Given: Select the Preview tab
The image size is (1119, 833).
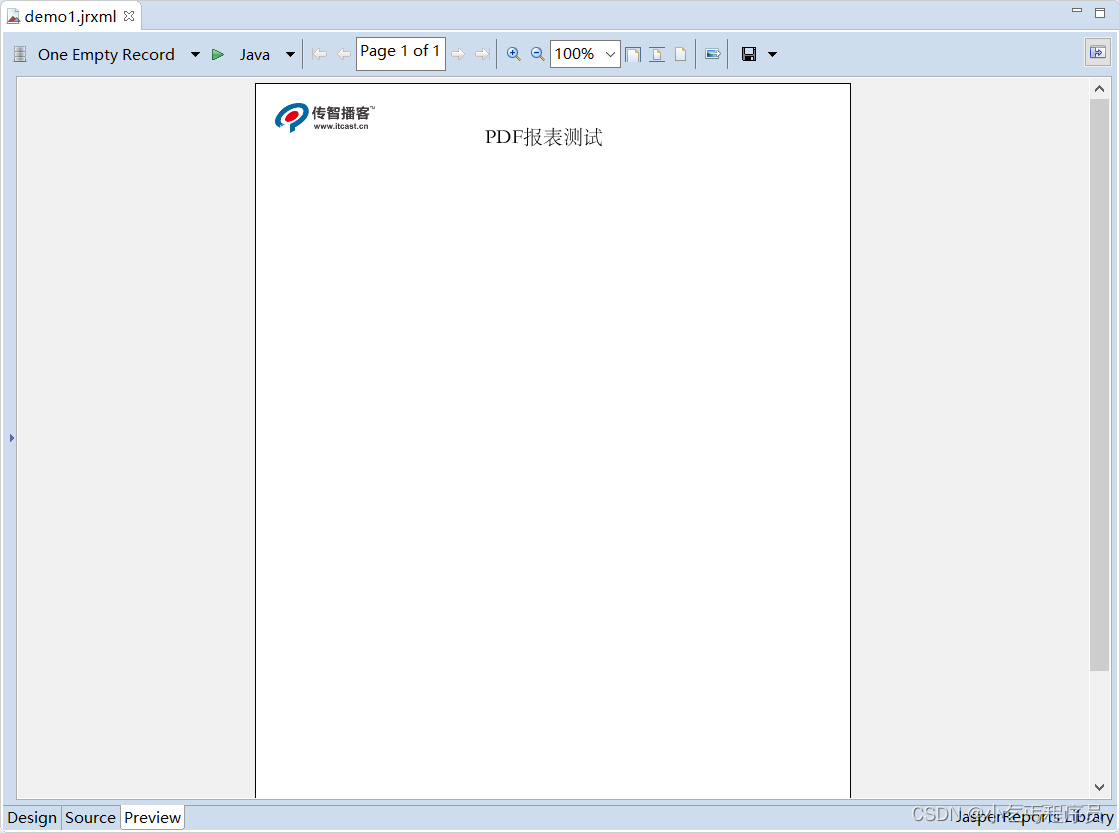Looking at the screenshot, I should pos(152,817).
